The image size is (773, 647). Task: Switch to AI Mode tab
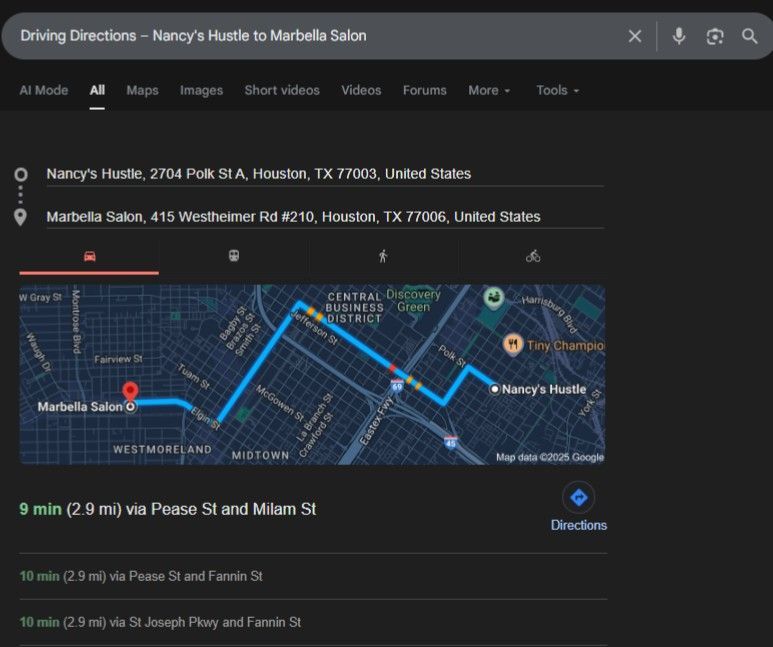[x=44, y=90]
